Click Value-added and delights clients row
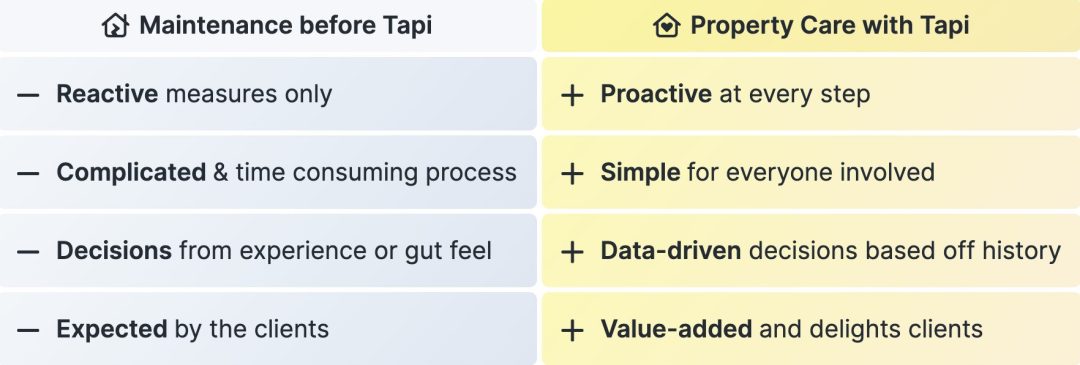 tap(811, 328)
